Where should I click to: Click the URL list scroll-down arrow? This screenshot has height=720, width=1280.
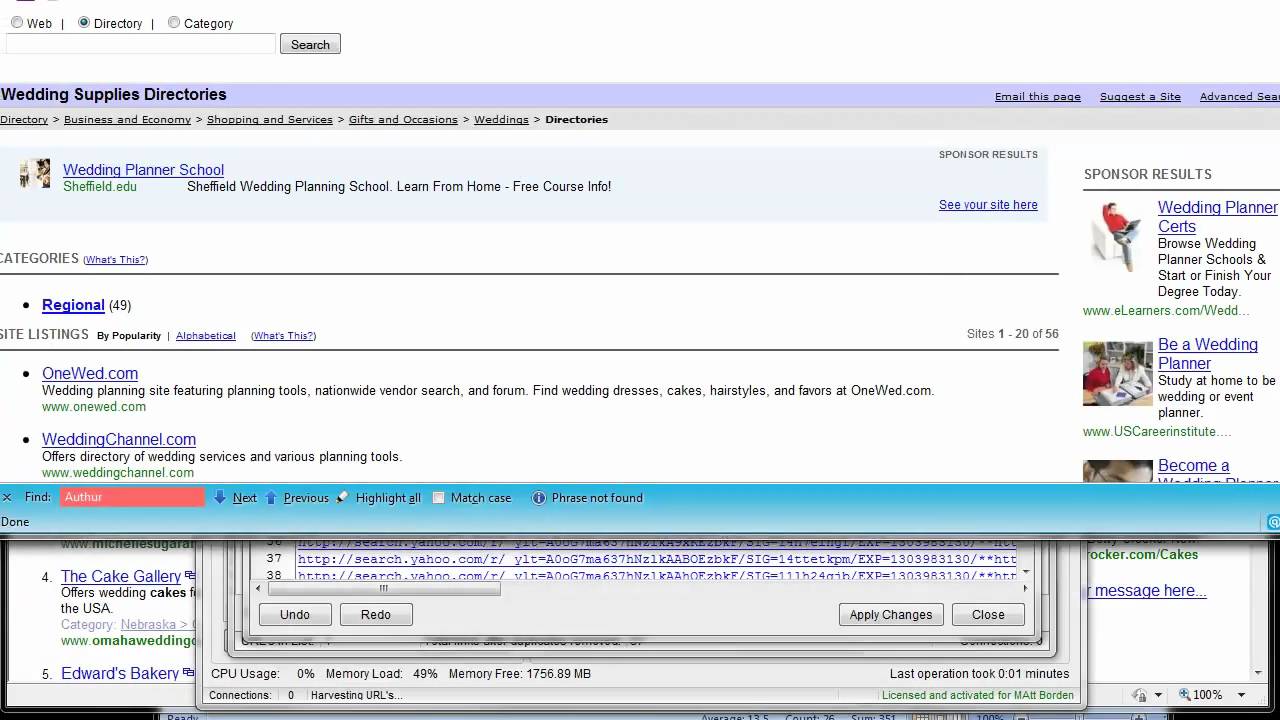1025,573
